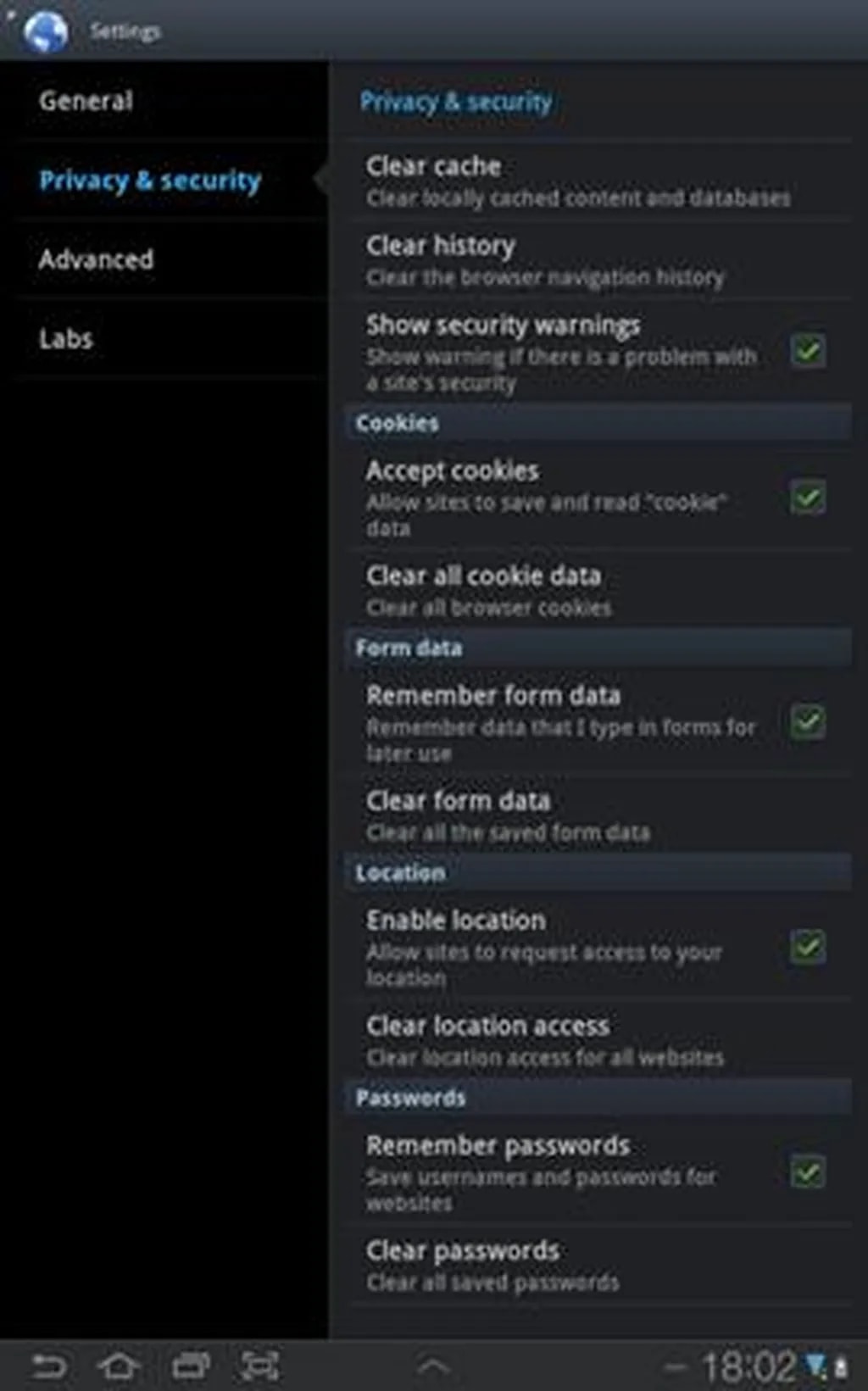This screenshot has height=1391, width=868.
Task: Tap the Wi-Fi signal status icon
Action: [815, 1365]
